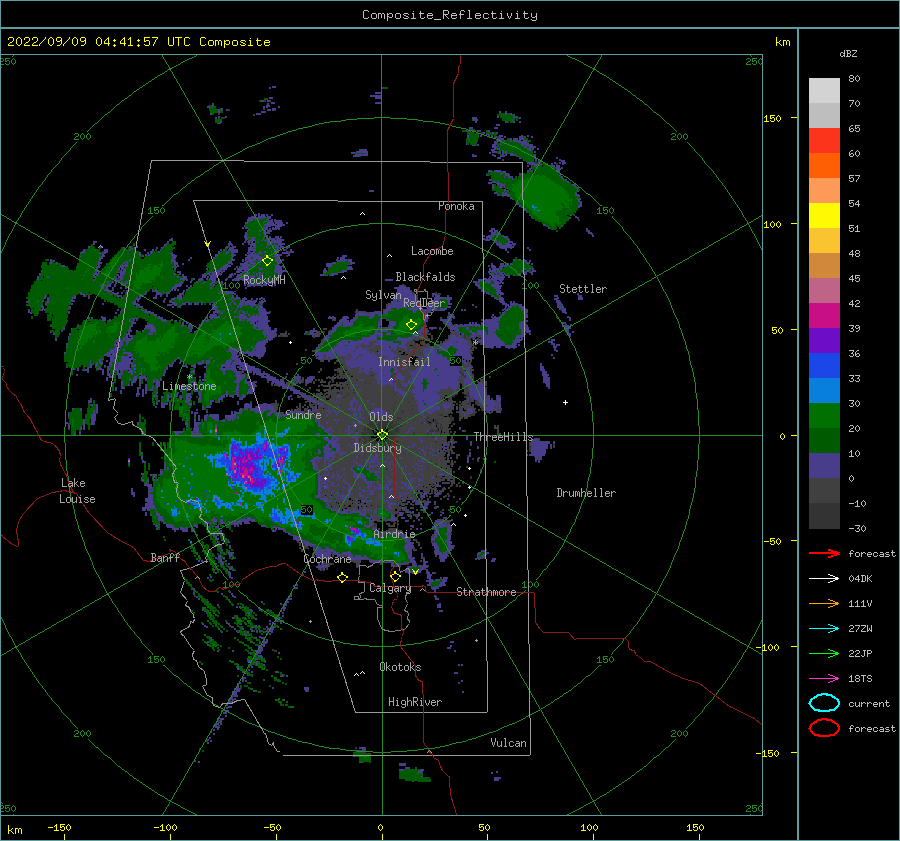This screenshot has height=841, width=900.
Task: Select the magenta 42 dBZ swatch
Action: [x=824, y=315]
